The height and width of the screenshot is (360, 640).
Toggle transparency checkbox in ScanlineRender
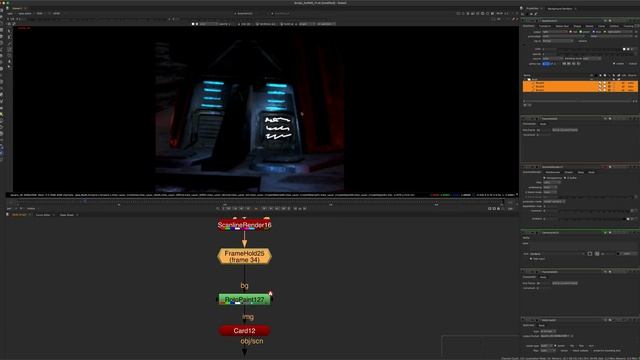pyautogui.click(x=544, y=178)
